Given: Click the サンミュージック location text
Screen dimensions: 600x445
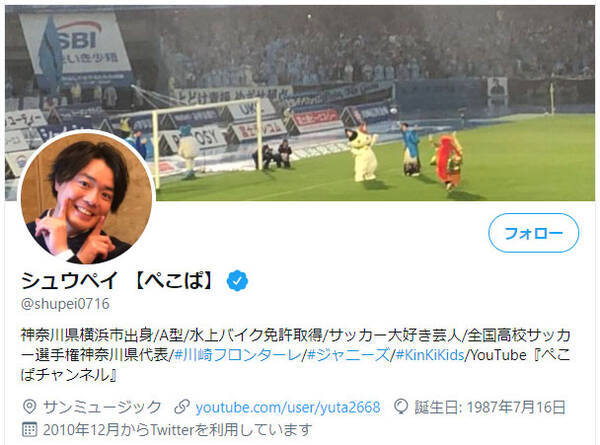Looking at the screenshot, I should [x=102, y=408].
